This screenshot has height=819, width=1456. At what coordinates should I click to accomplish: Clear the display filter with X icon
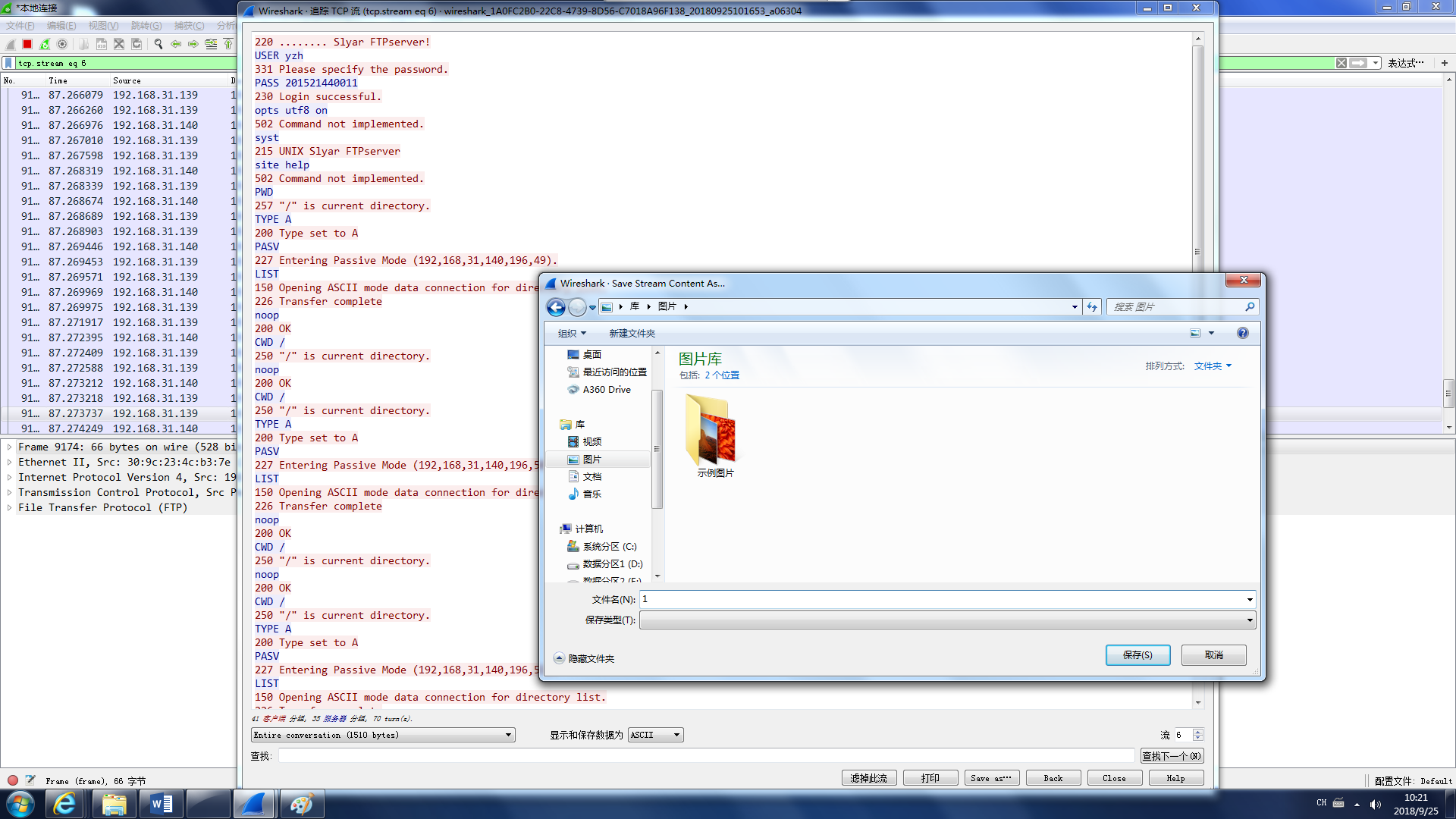[1341, 63]
